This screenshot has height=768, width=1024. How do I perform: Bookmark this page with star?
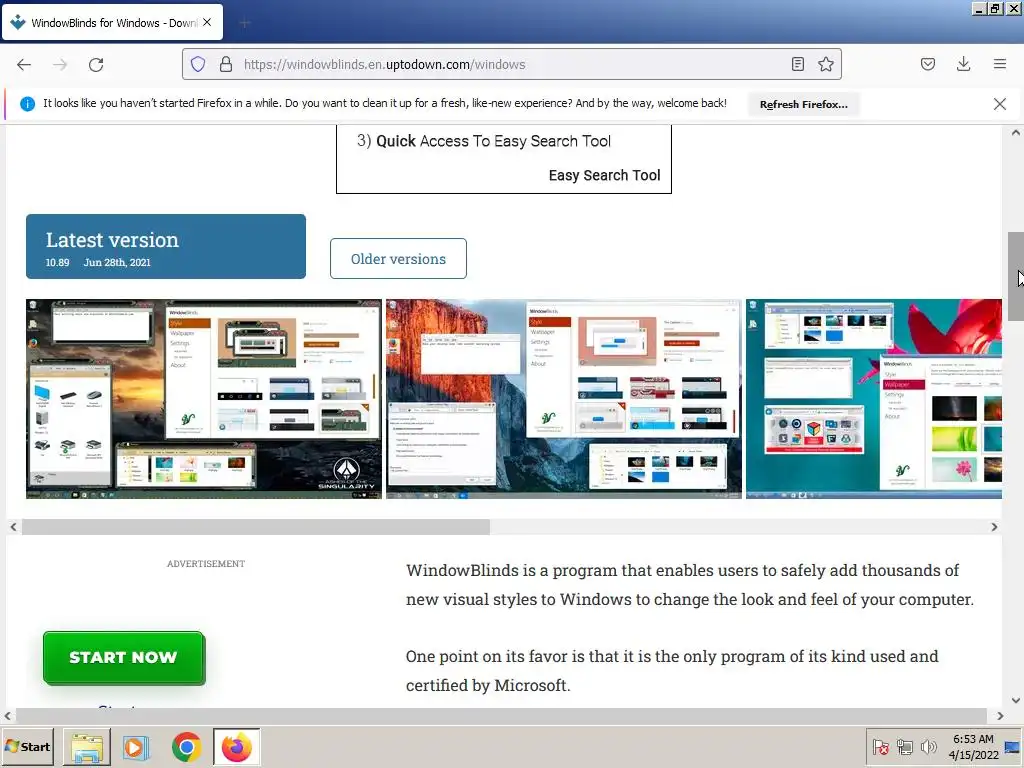coord(825,64)
